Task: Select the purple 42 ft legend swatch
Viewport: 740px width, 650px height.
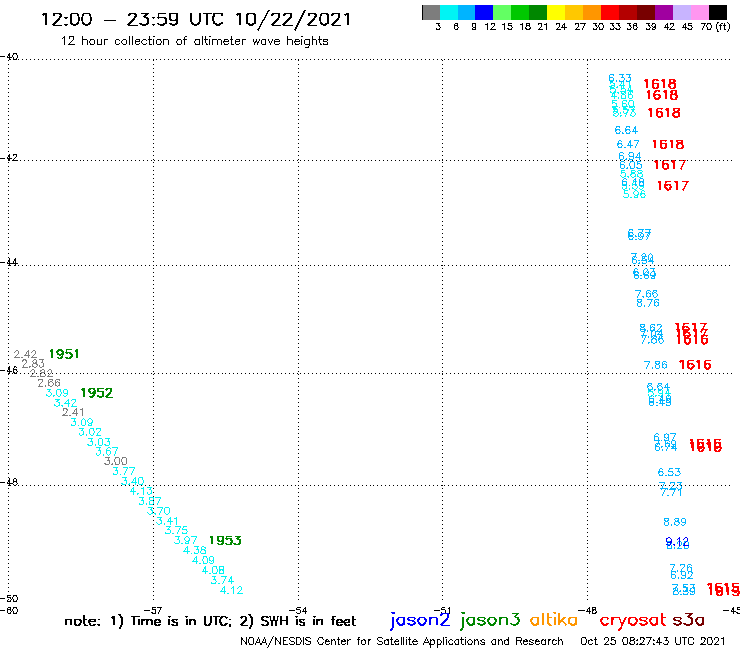Action: point(664,12)
